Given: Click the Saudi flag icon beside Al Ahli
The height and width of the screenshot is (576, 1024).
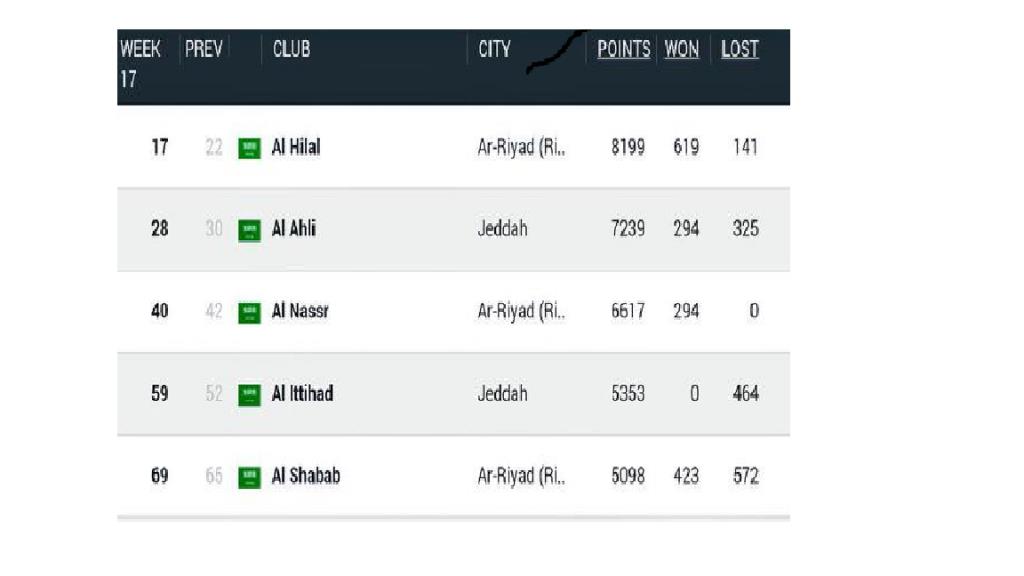Looking at the screenshot, I should (249, 231).
